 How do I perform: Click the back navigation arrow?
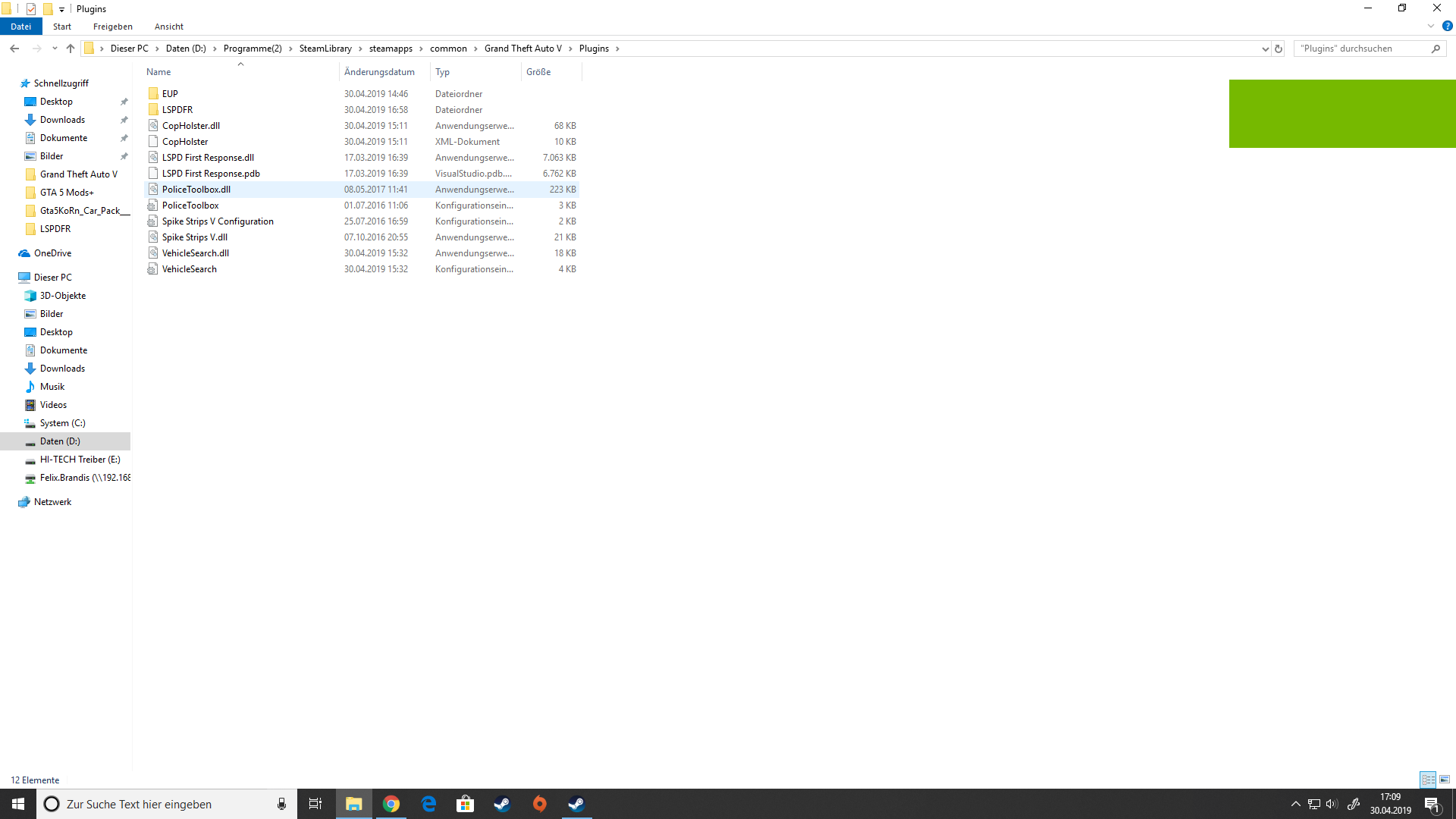(x=14, y=49)
